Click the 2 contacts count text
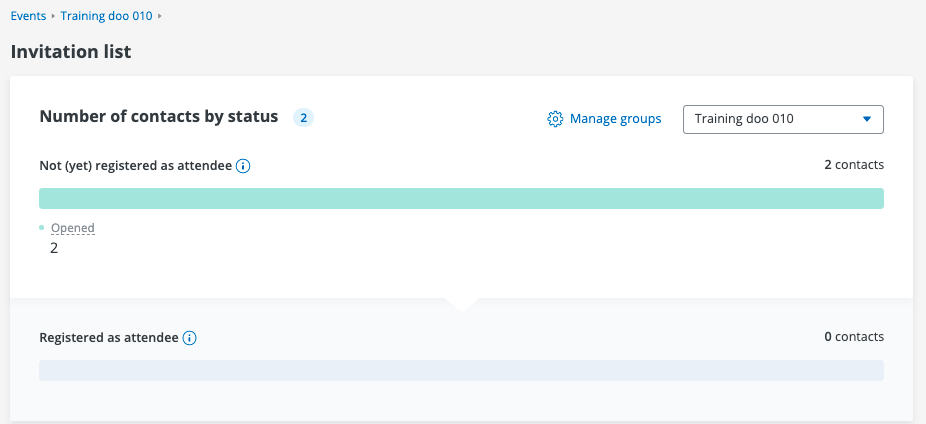 pos(853,165)
